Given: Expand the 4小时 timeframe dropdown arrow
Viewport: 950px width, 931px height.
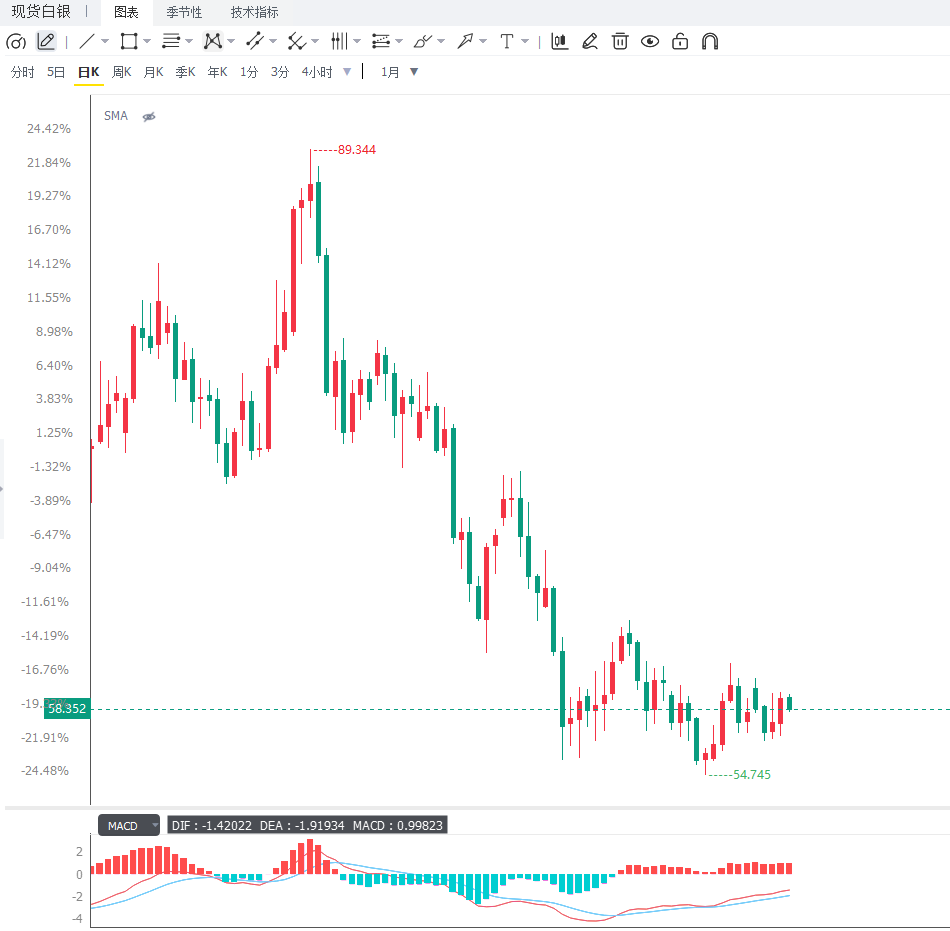Looking at the screenshot, I should (x=347, y=71).
